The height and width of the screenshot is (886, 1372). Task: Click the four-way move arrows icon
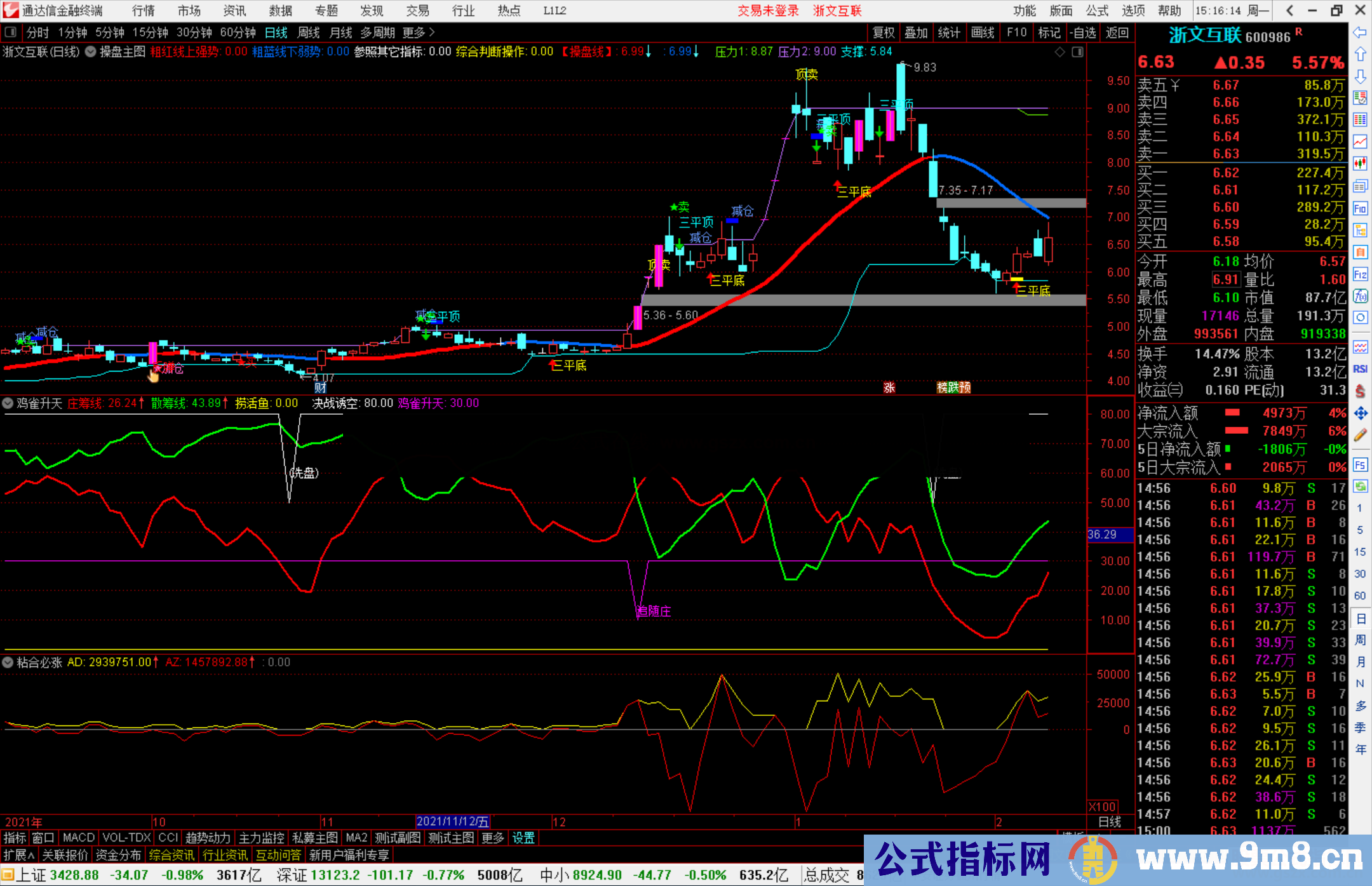(x=1360, y=413)
